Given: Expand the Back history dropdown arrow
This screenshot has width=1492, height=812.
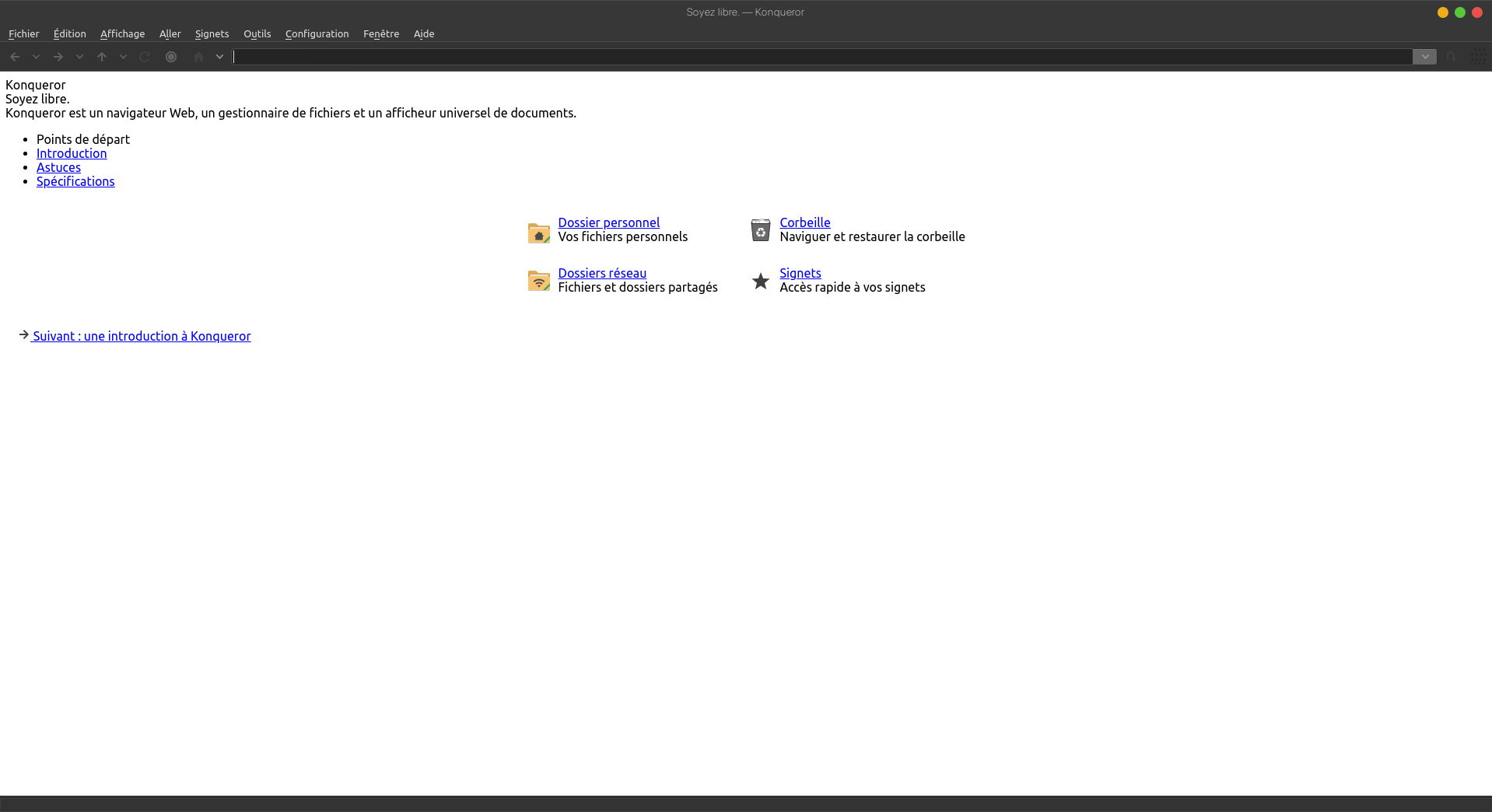Looking at the screenshot, I should 36,57.
